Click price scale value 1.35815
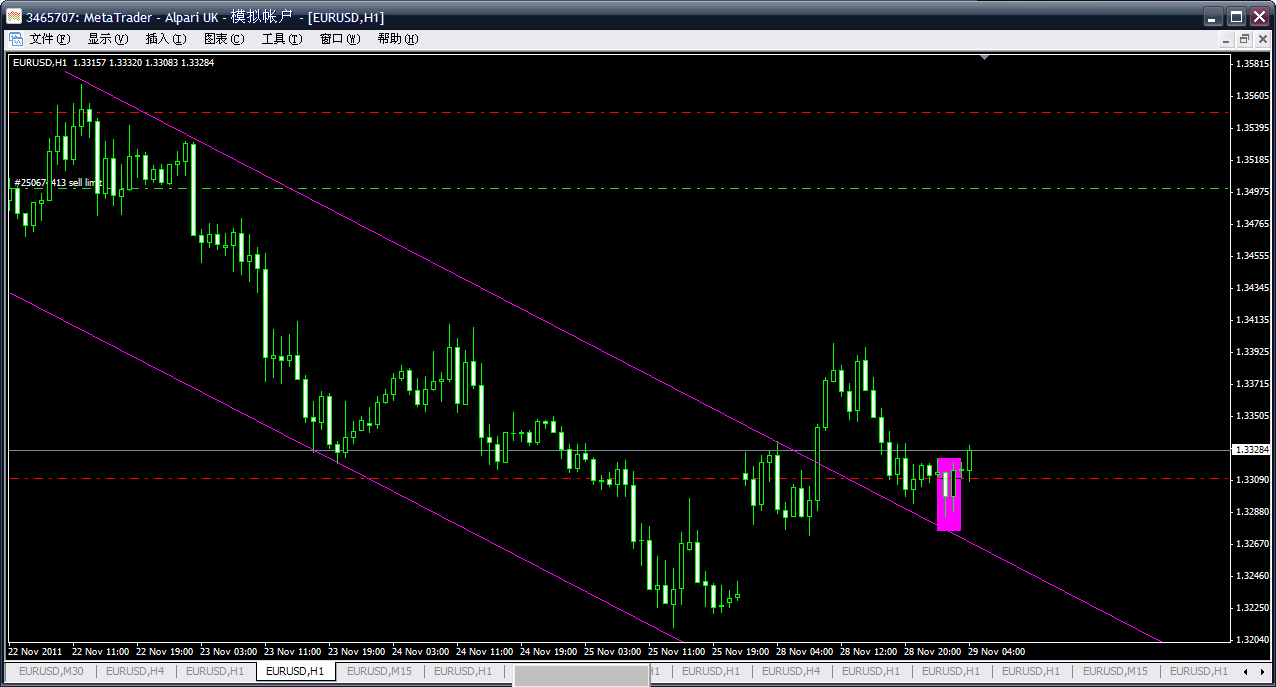 (1252, 64)
